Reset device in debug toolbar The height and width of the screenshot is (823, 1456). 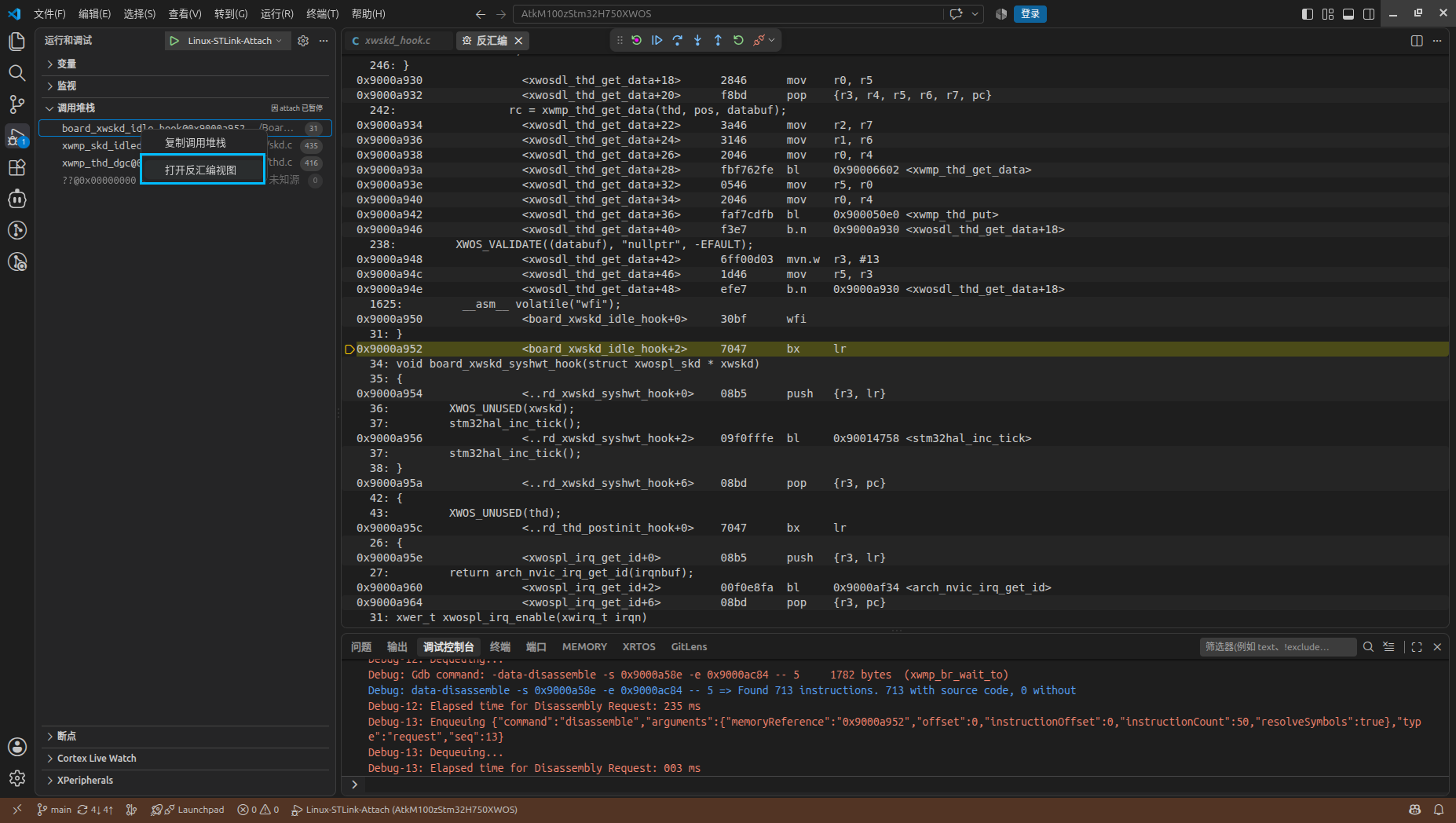(x=637, y=40)
